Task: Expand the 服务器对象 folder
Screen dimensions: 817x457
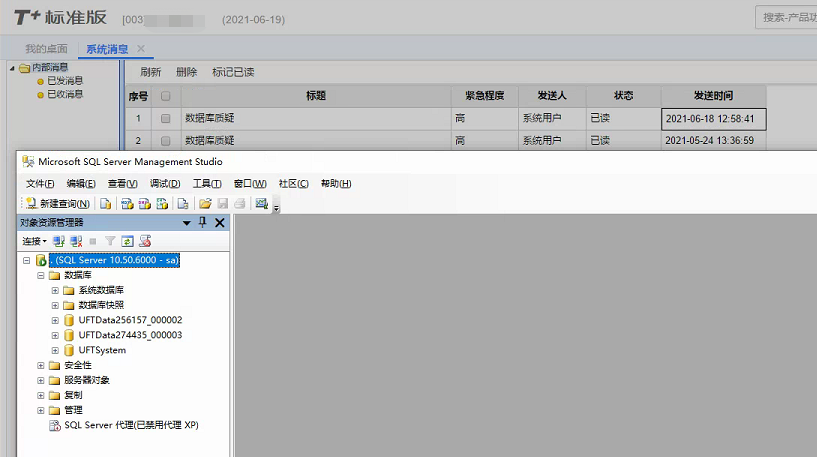Action: point(41,380)
